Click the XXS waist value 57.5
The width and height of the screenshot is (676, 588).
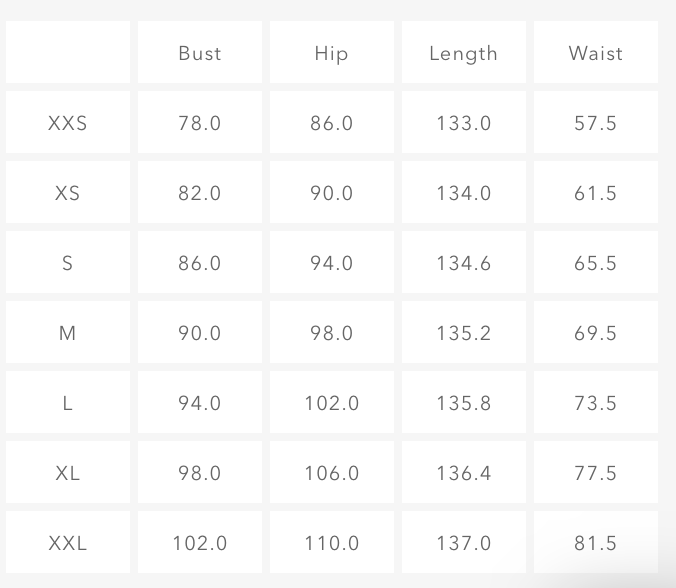(595, 123)
